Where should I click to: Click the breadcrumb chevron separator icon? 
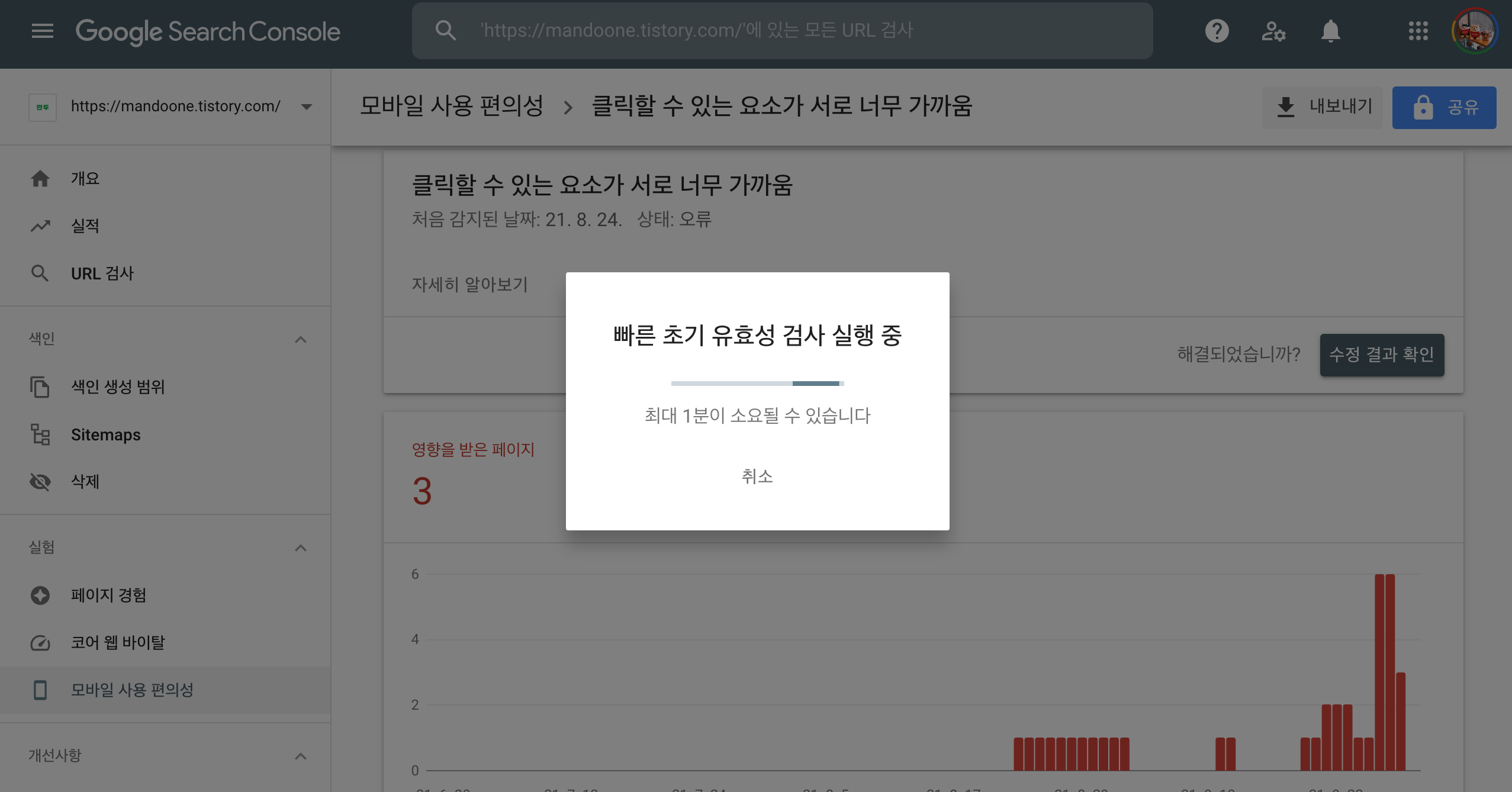(x=568, y=108)
